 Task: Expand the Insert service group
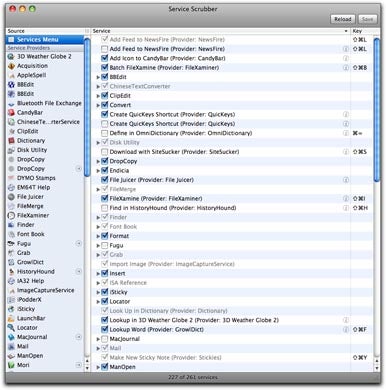[98, 273]
